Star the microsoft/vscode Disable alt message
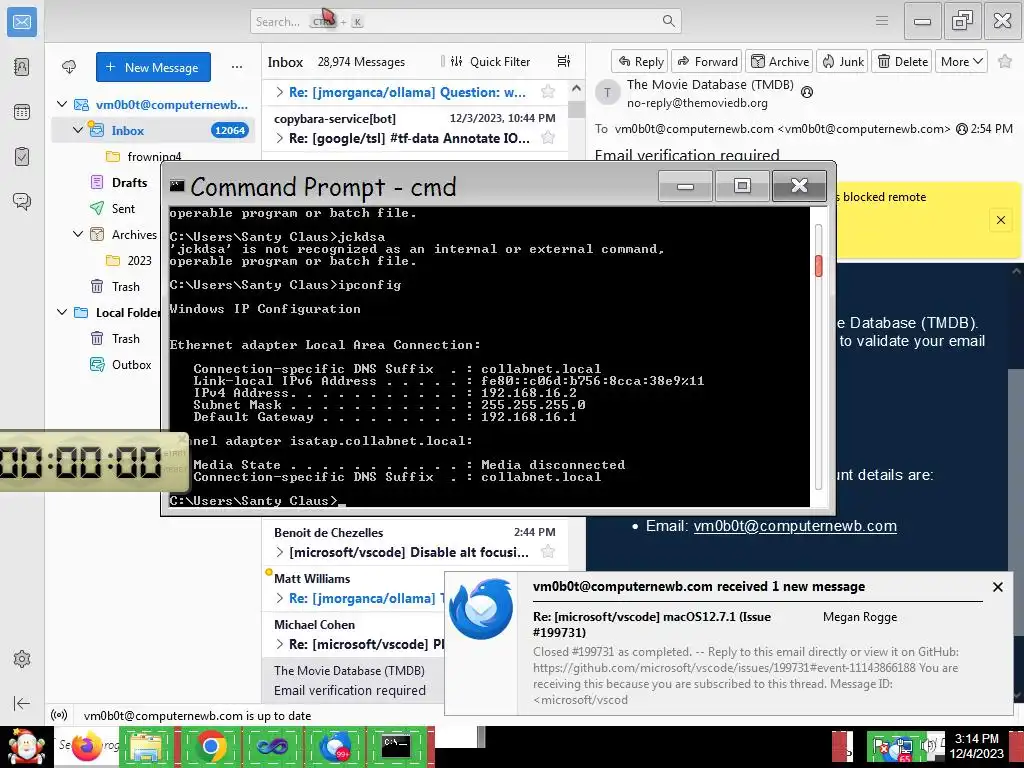The height and width of the screenshot is (768, 1024). pos(548,552)
